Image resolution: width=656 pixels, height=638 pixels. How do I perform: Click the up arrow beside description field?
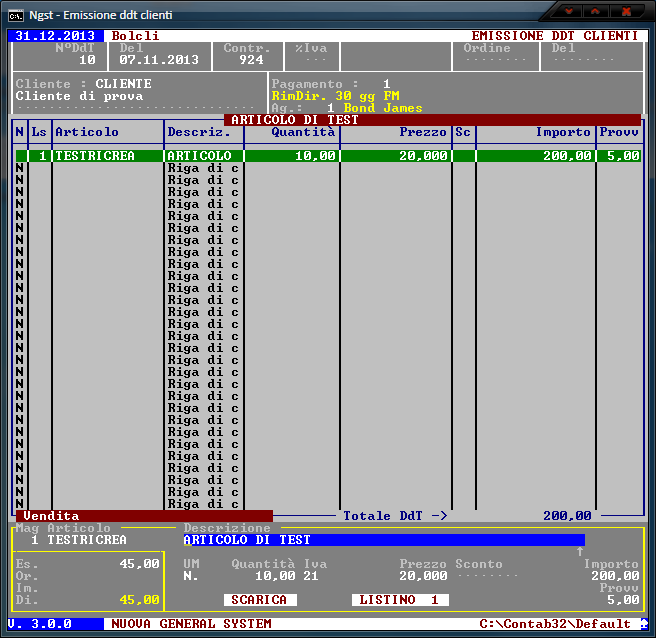coord(580,552)
